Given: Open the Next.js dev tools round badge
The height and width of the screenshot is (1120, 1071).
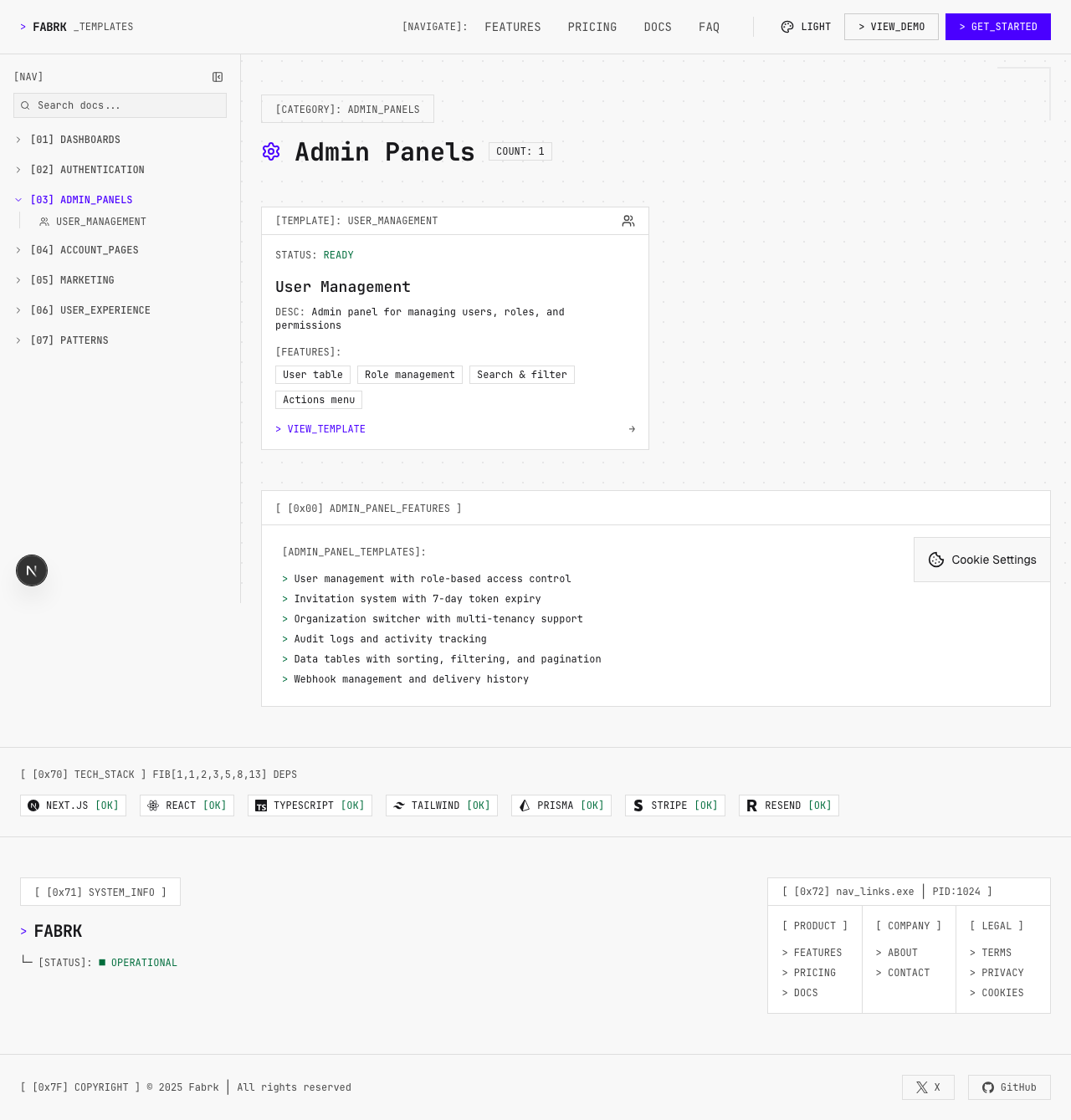Looking at the screenshot, I should (32, 570).
